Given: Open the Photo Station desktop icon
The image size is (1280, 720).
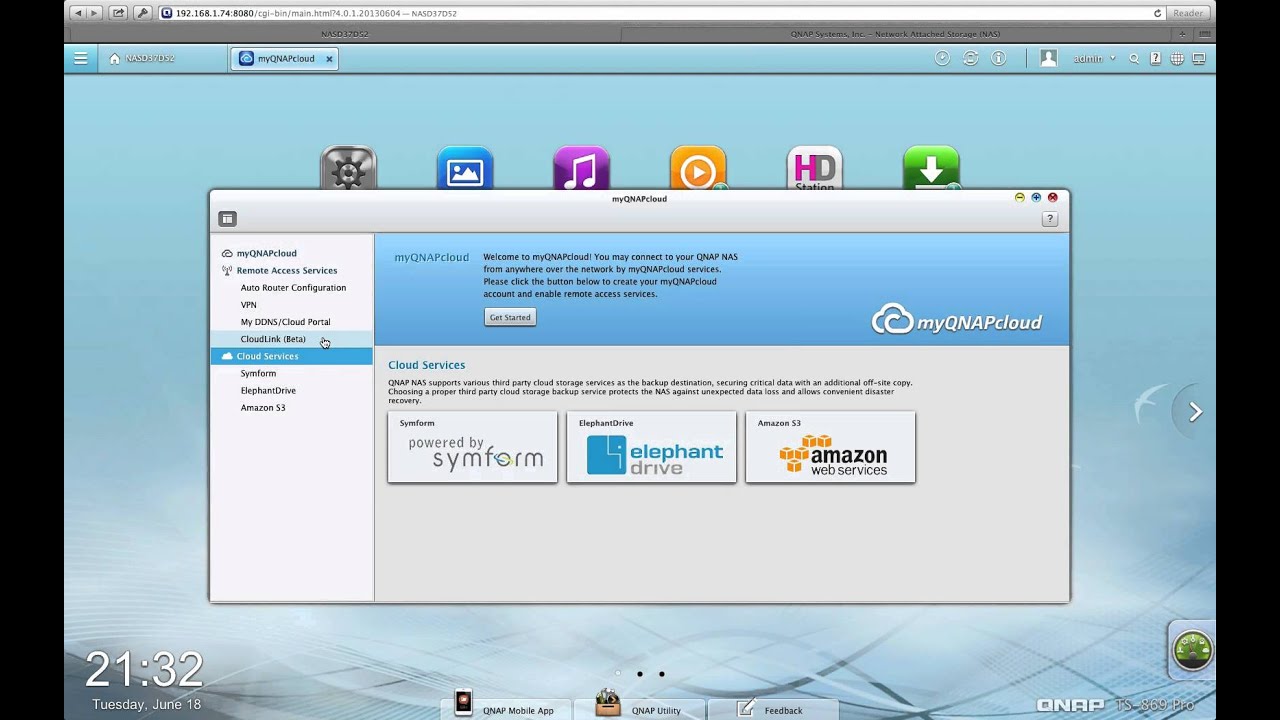Looking at the screenshot, I should [465, 168].
